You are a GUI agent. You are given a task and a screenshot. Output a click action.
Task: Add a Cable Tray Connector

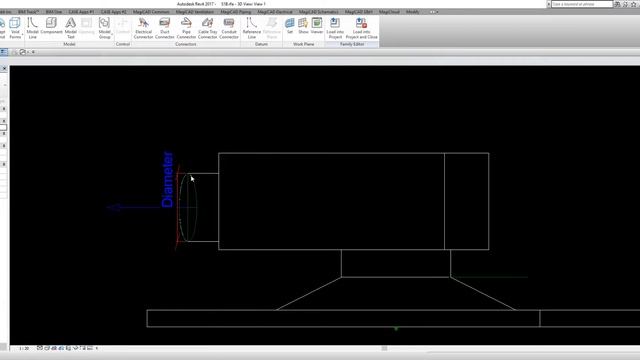tap(207, 28)
